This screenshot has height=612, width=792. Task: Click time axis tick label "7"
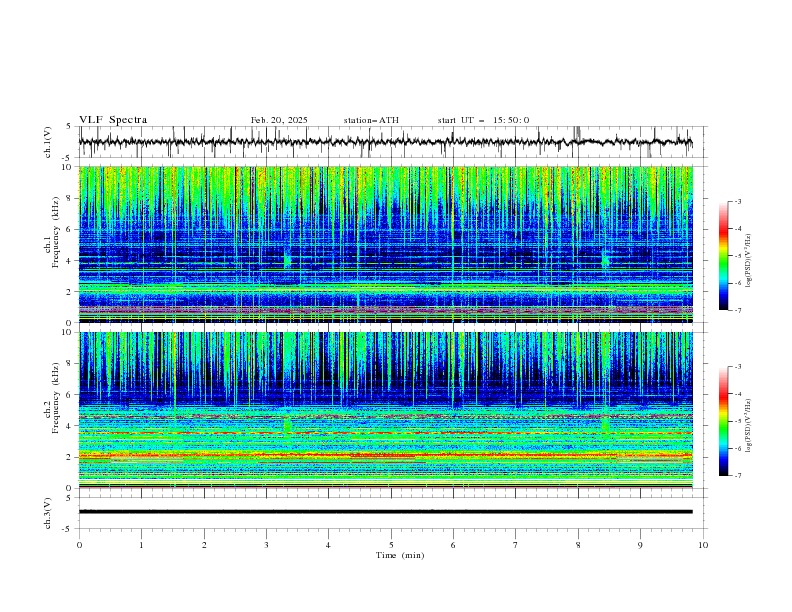(516, 545)
